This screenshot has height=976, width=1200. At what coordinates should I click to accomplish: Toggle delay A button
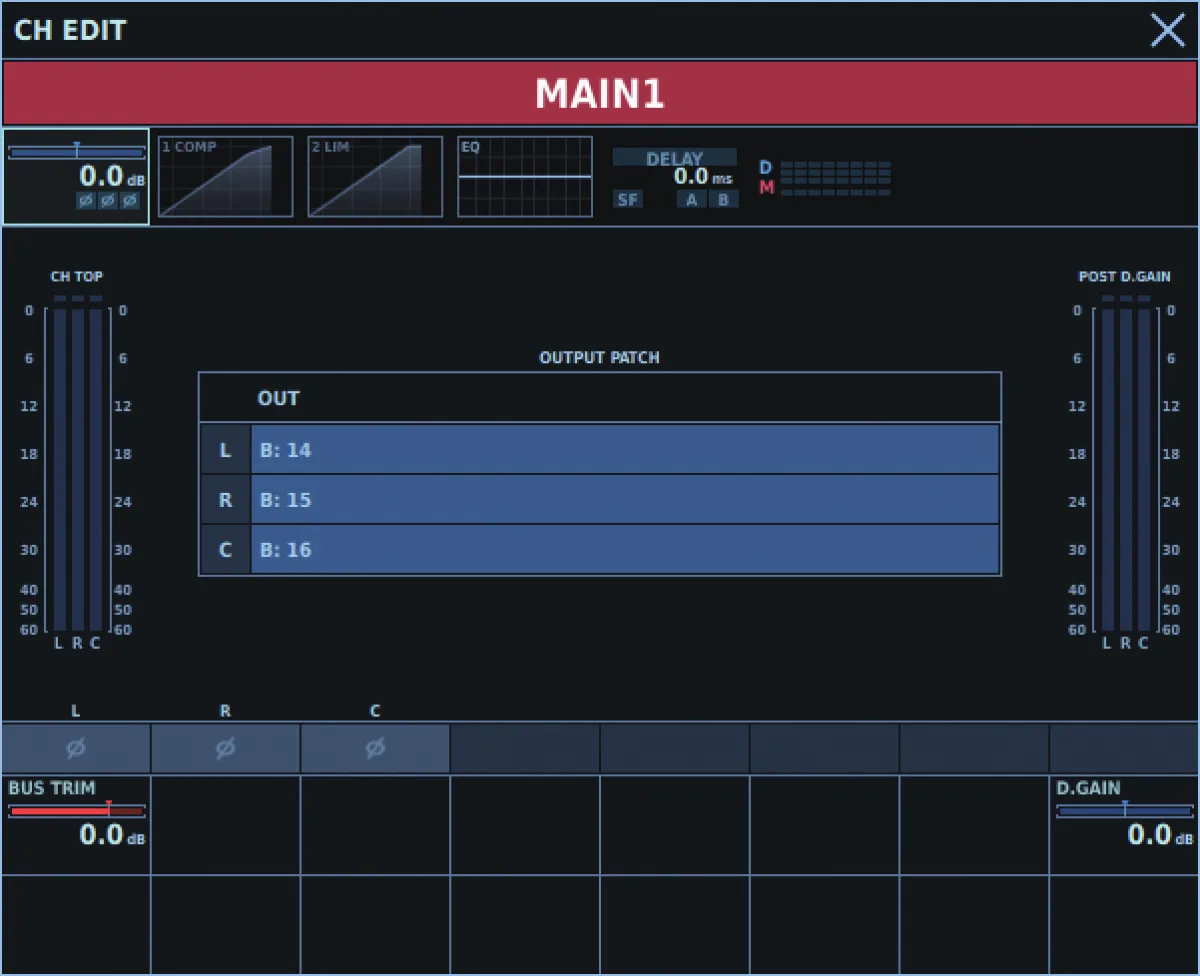[692, 199]
